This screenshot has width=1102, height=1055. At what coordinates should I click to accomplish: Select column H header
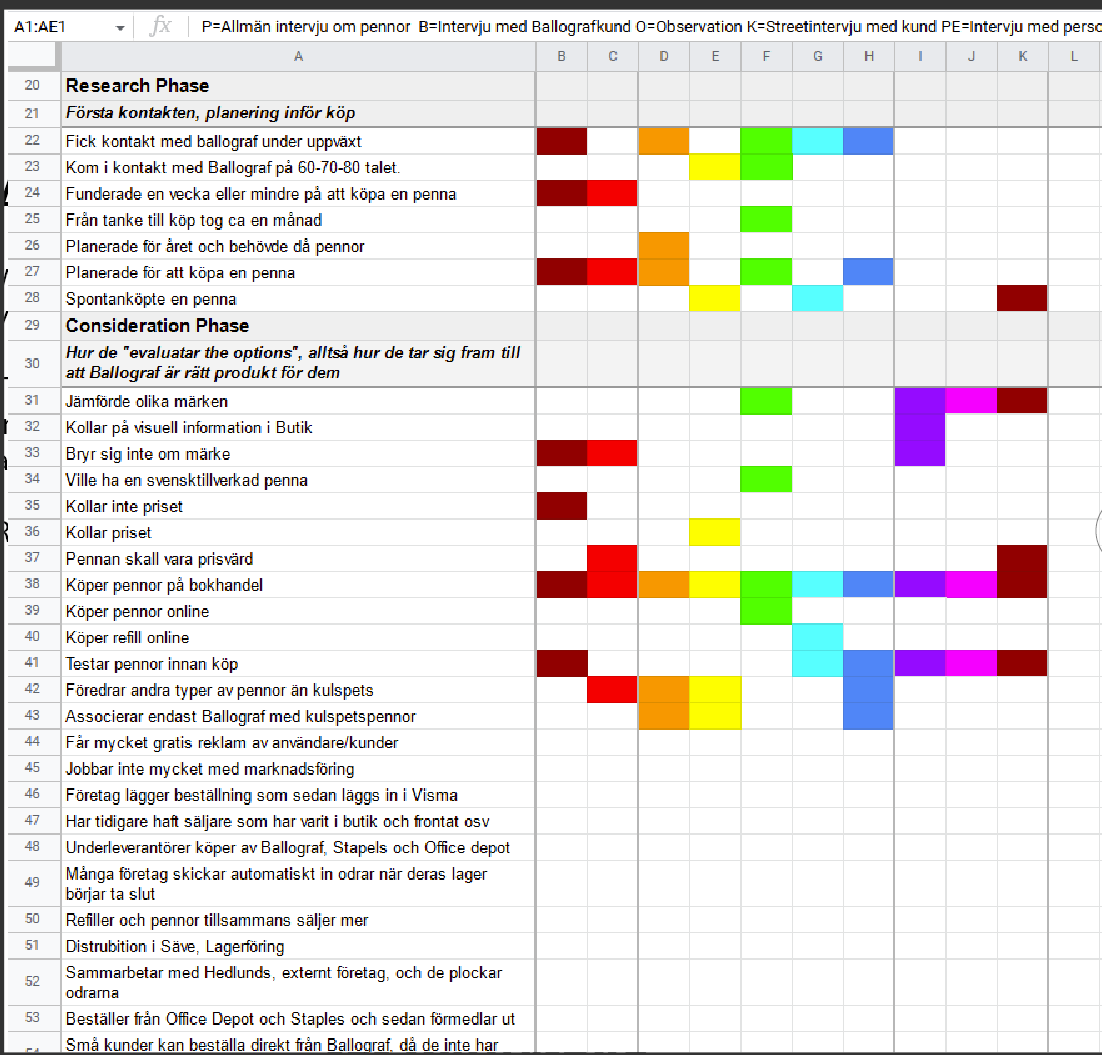click(x=869, y=56)
